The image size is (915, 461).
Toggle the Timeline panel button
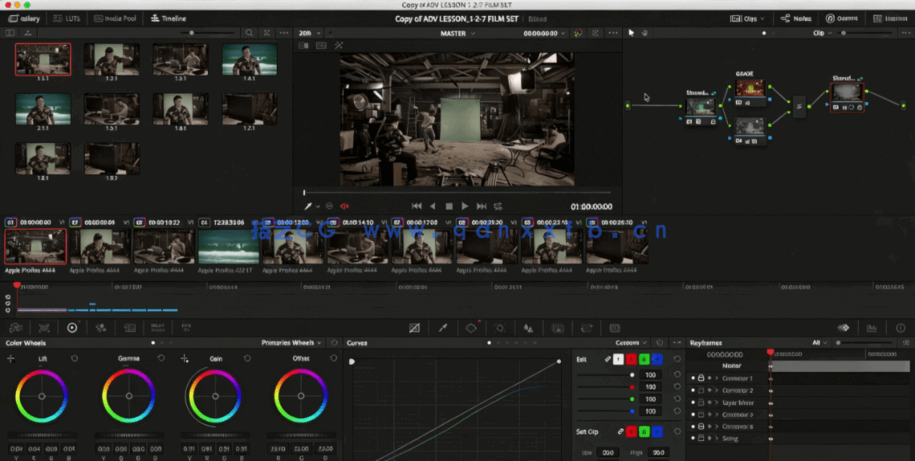click(x=168, y=19)
